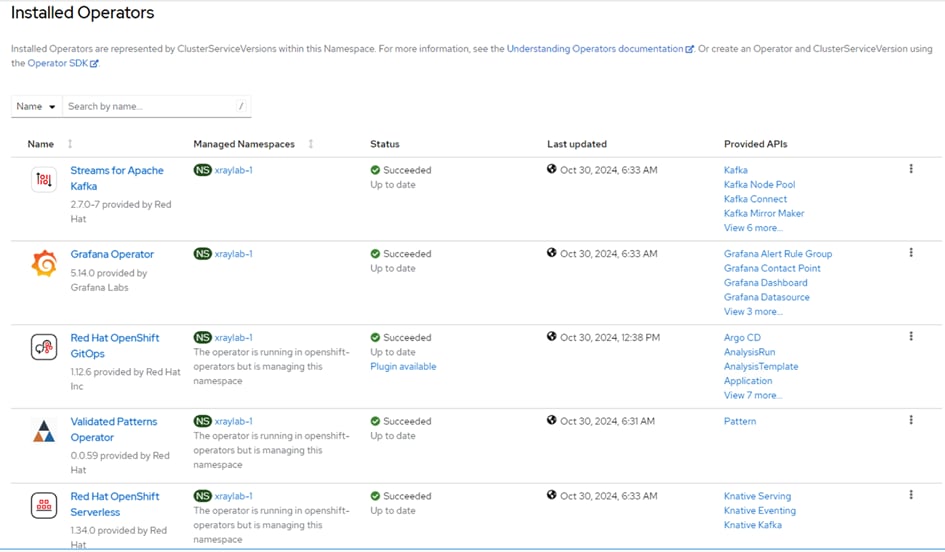Click green Succeeded check in GitOps row
This screenshot has height=552, width=945.
pyautogui.click(x=375, y=337)
